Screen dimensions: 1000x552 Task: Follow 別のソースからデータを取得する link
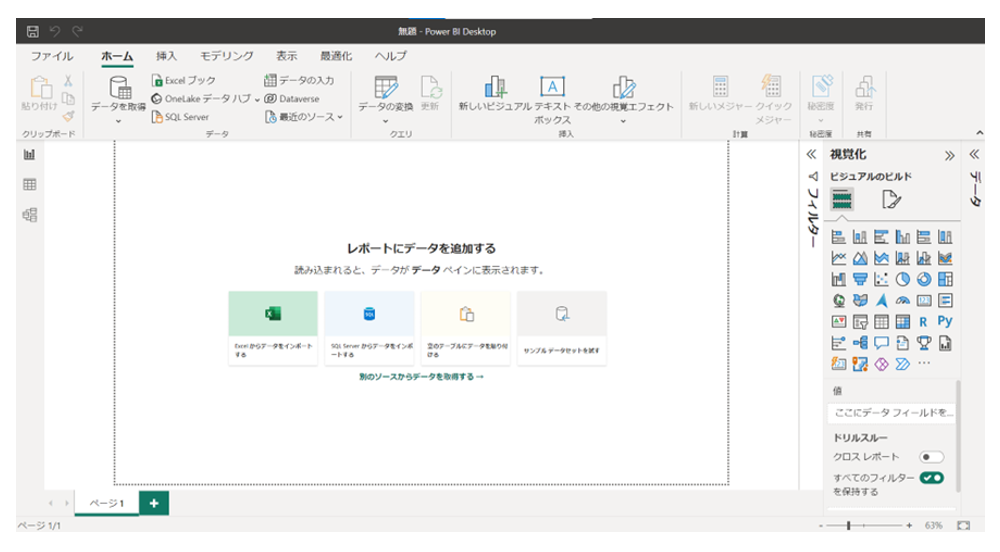(421, 377)
